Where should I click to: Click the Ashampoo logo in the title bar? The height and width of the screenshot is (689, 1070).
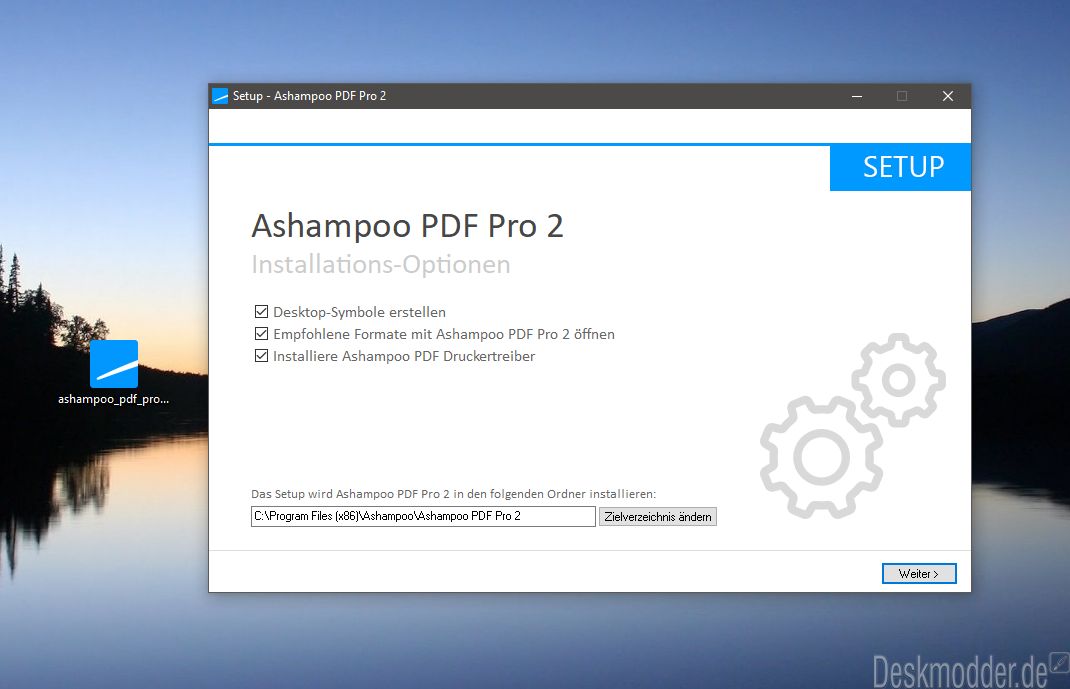tap(220, 96)
